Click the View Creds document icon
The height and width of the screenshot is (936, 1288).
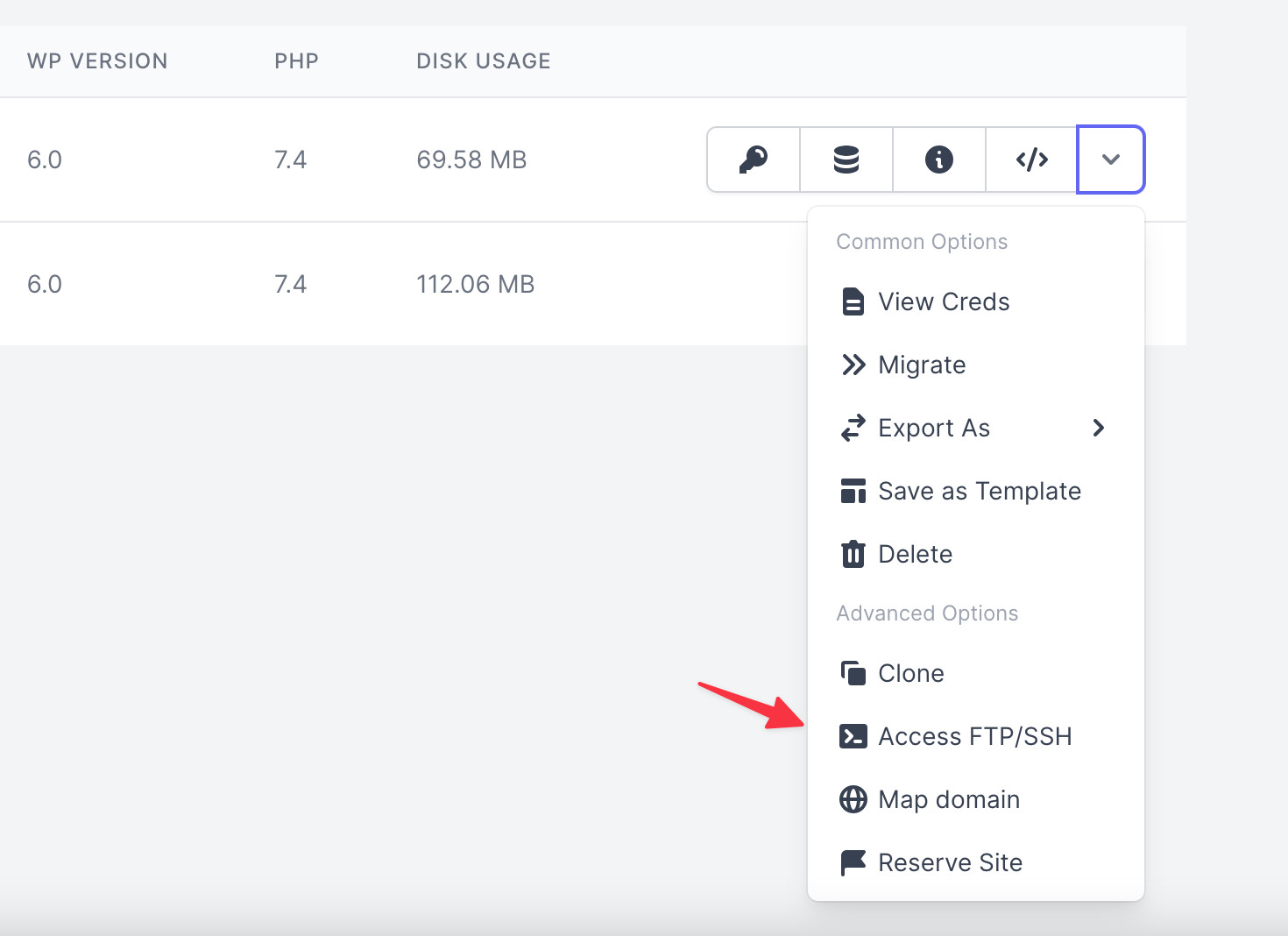point(853,301)
